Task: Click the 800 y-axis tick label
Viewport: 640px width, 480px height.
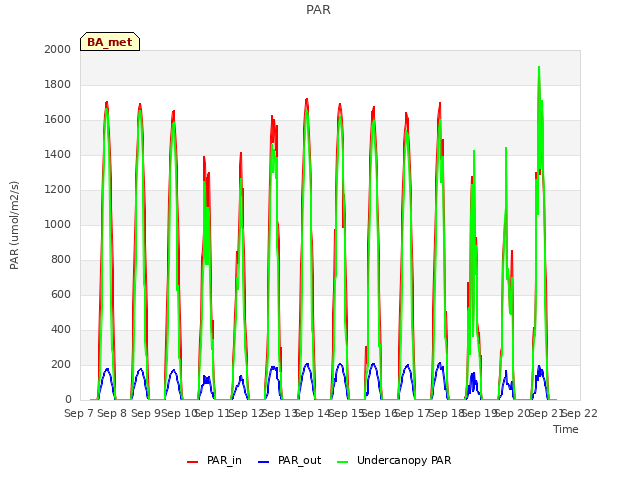Action: pyautogui.click(x=61, y=260)
